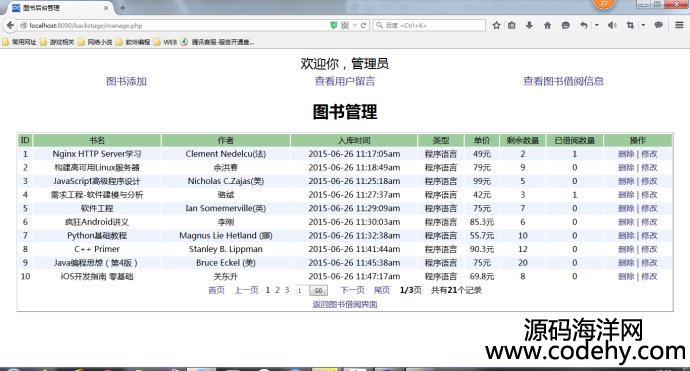Click the page number input field
This screenshot has height=371, width=690.
(301, 290)
